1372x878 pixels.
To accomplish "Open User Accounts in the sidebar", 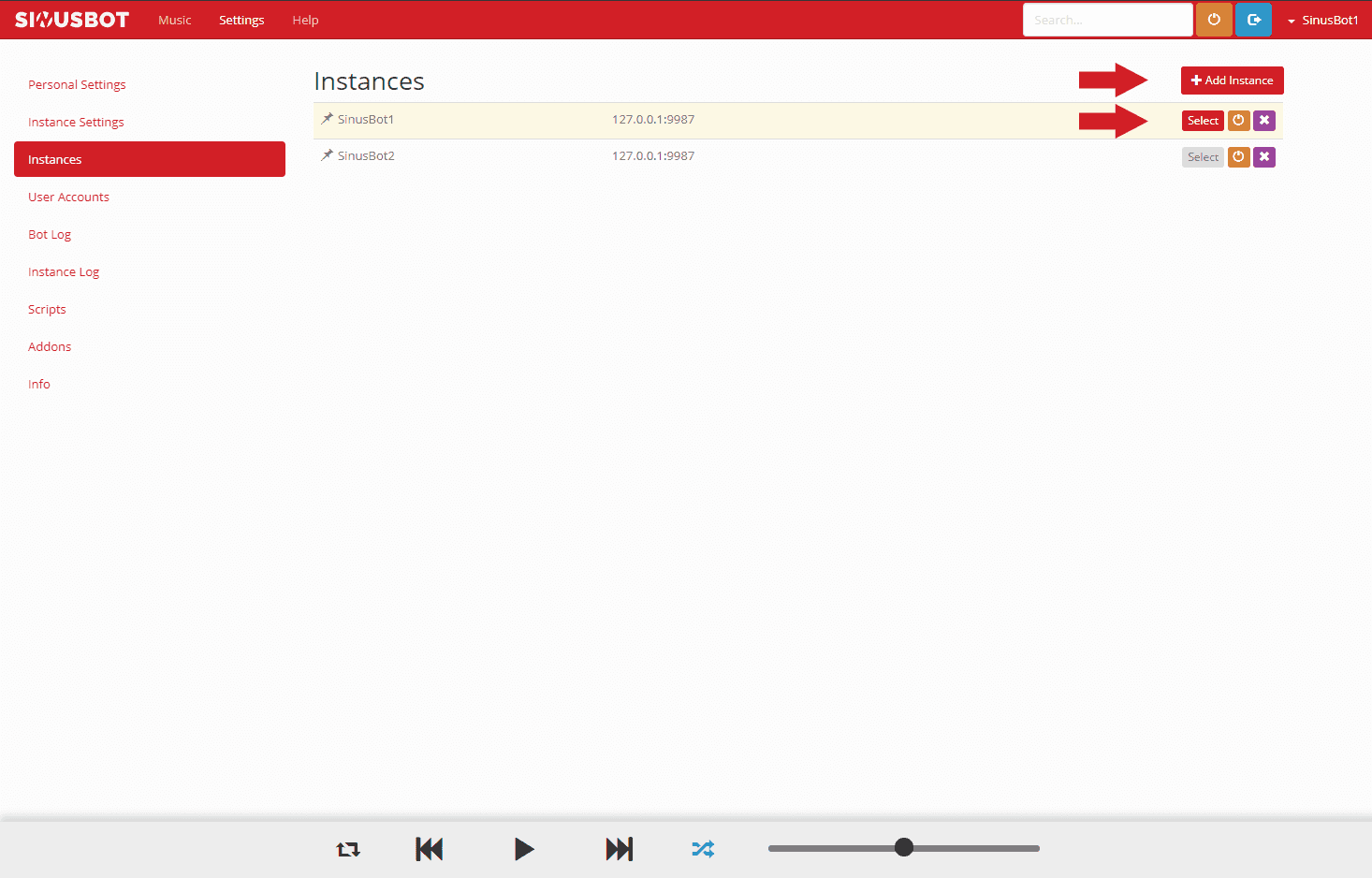I will (68, 198).
